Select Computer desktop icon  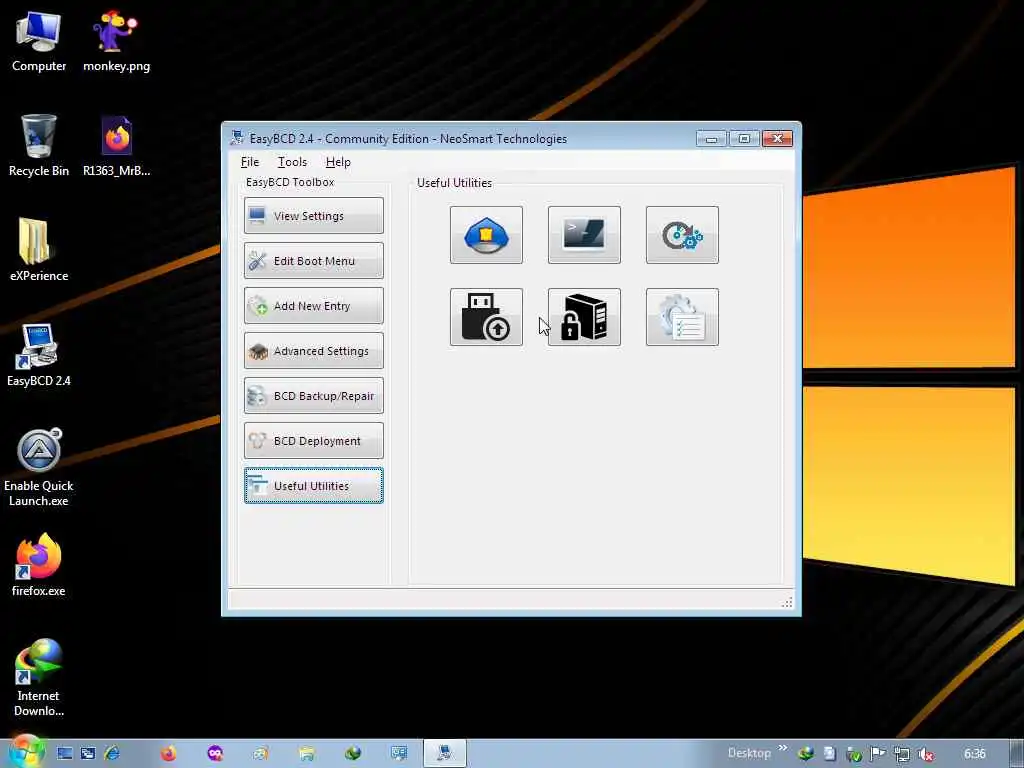click(x=39, y=40)
